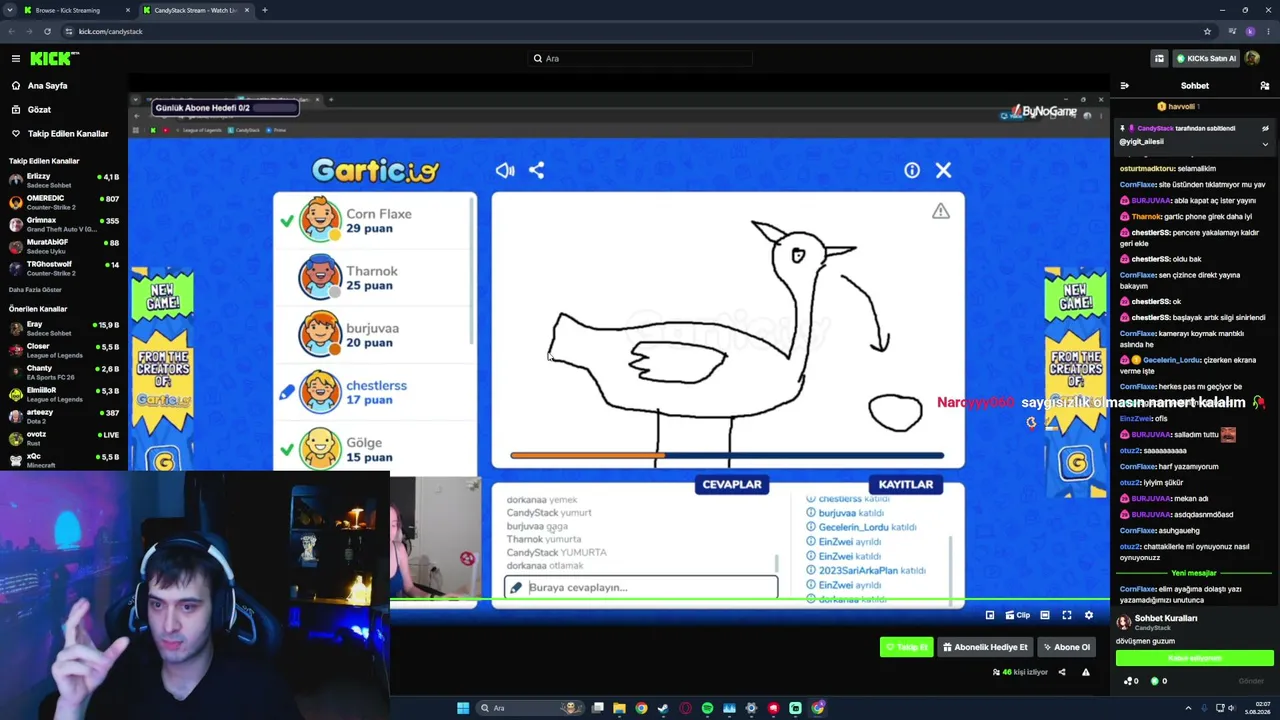Unpin the pinned chat message
1280x720 pixels.
(x=1265, y=129)
